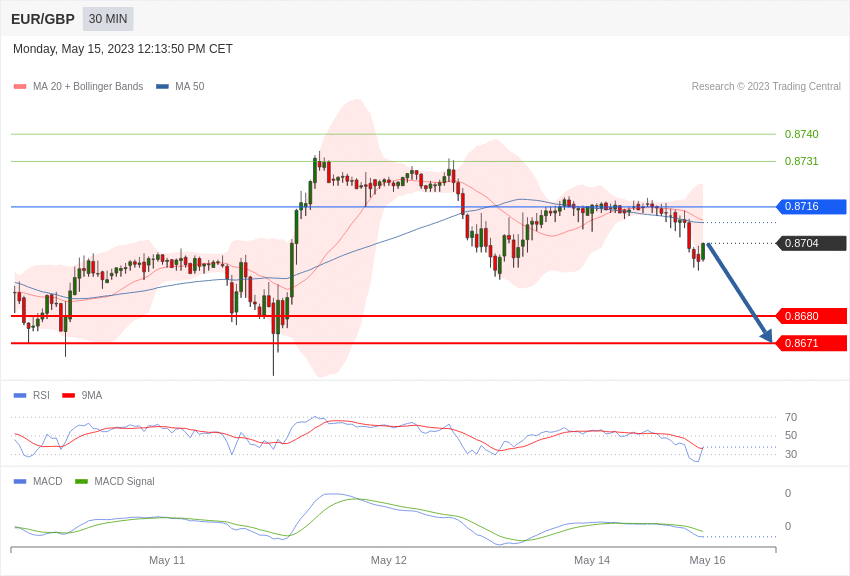Click the MACD Signal legend swatch
The image size is (850, 576).
pos(81,482)
